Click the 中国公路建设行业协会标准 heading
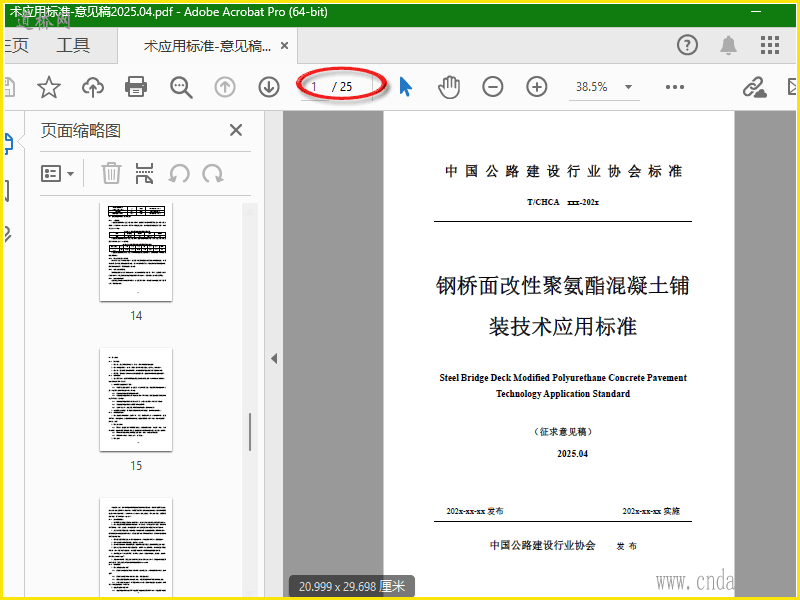 (563, 171)
